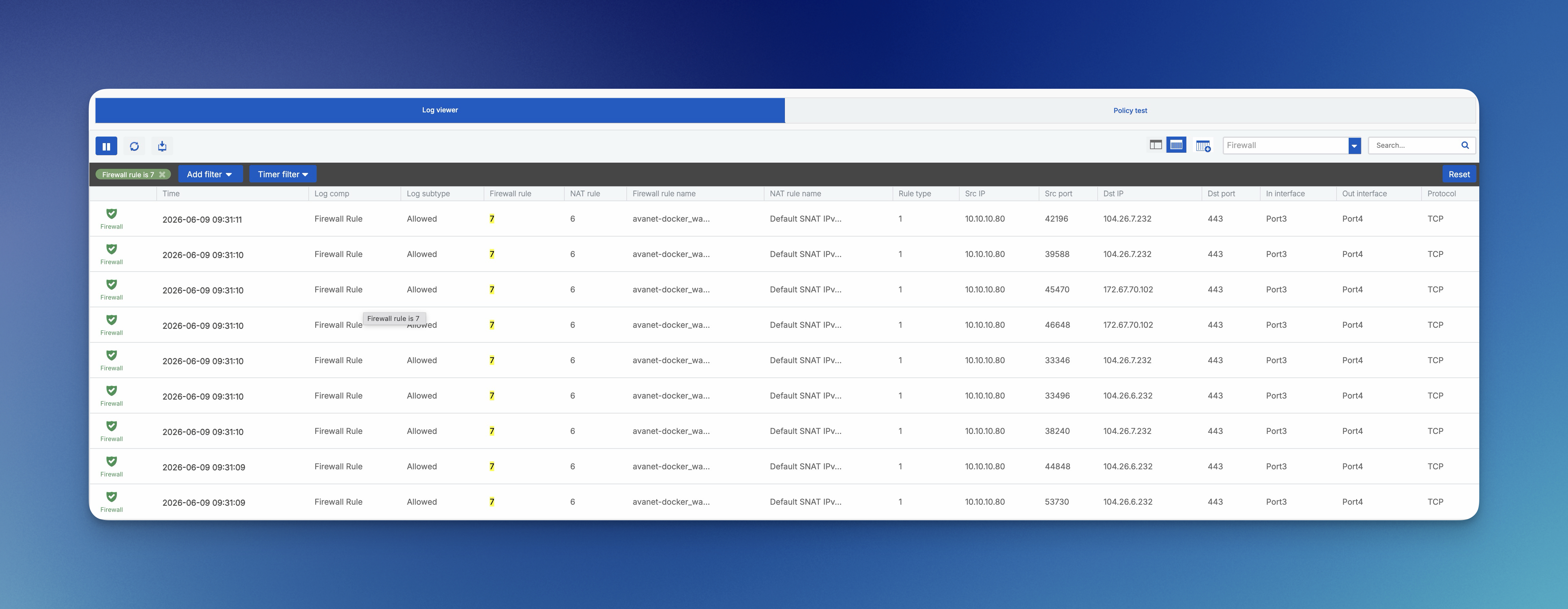Click Dst IP 104.26.6.232 in 33496 row
This screenshot has height=609, width=1568.
[1127, 395]
